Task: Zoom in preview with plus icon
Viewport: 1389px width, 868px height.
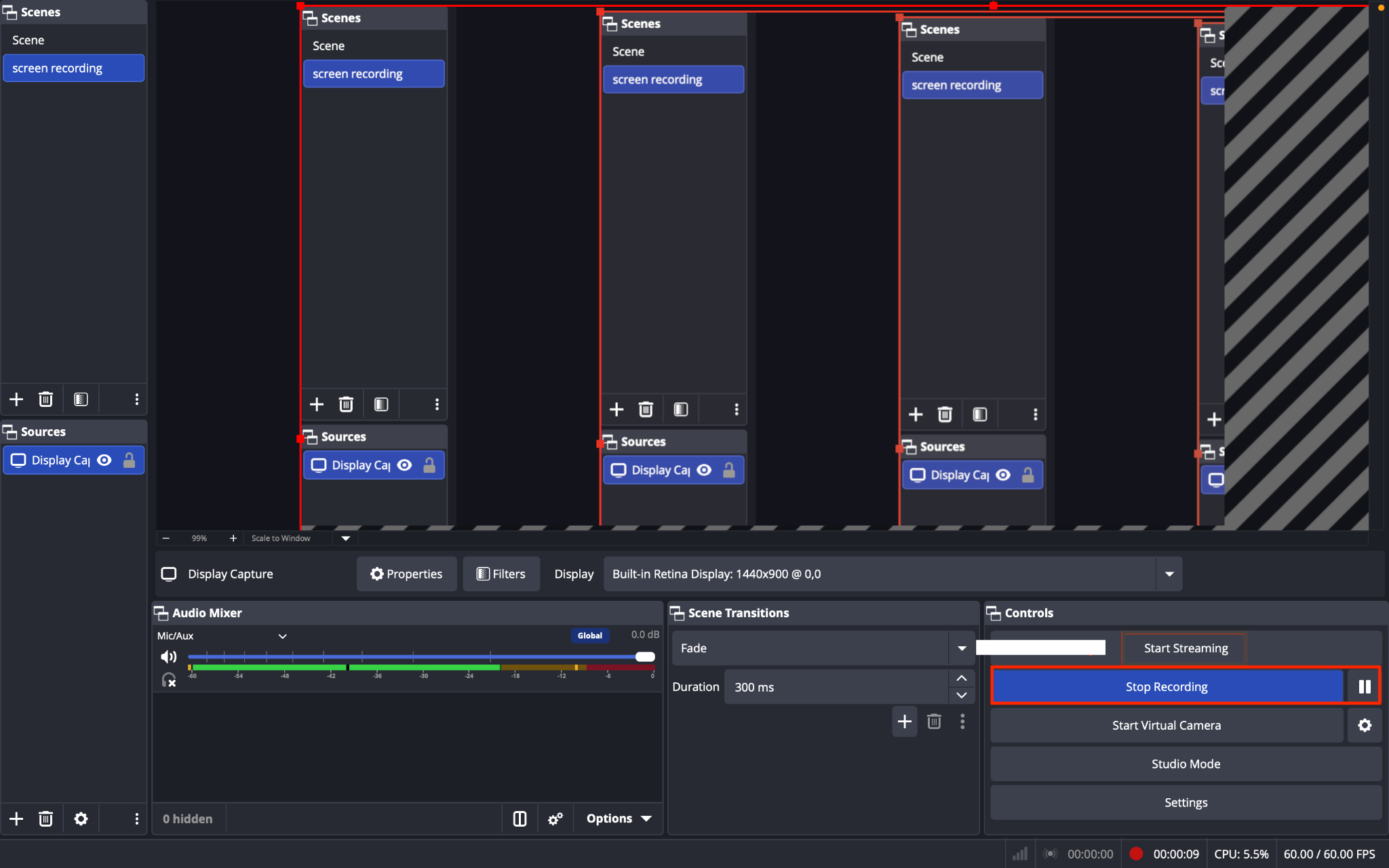Action: 233,538
